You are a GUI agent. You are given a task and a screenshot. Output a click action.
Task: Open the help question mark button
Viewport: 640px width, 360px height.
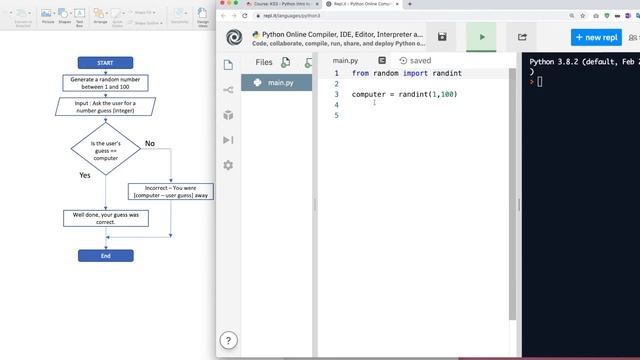coord(228,340)
